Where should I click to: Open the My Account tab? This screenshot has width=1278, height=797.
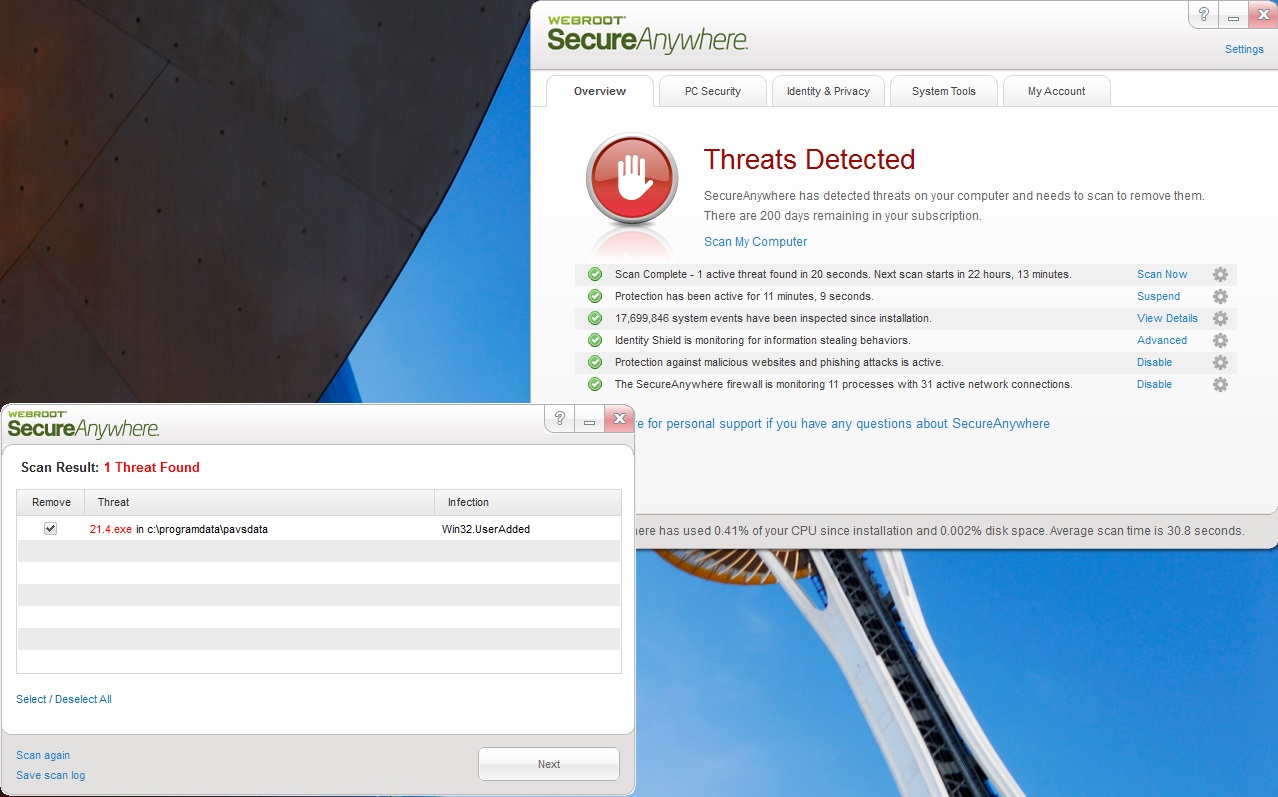1057,91
